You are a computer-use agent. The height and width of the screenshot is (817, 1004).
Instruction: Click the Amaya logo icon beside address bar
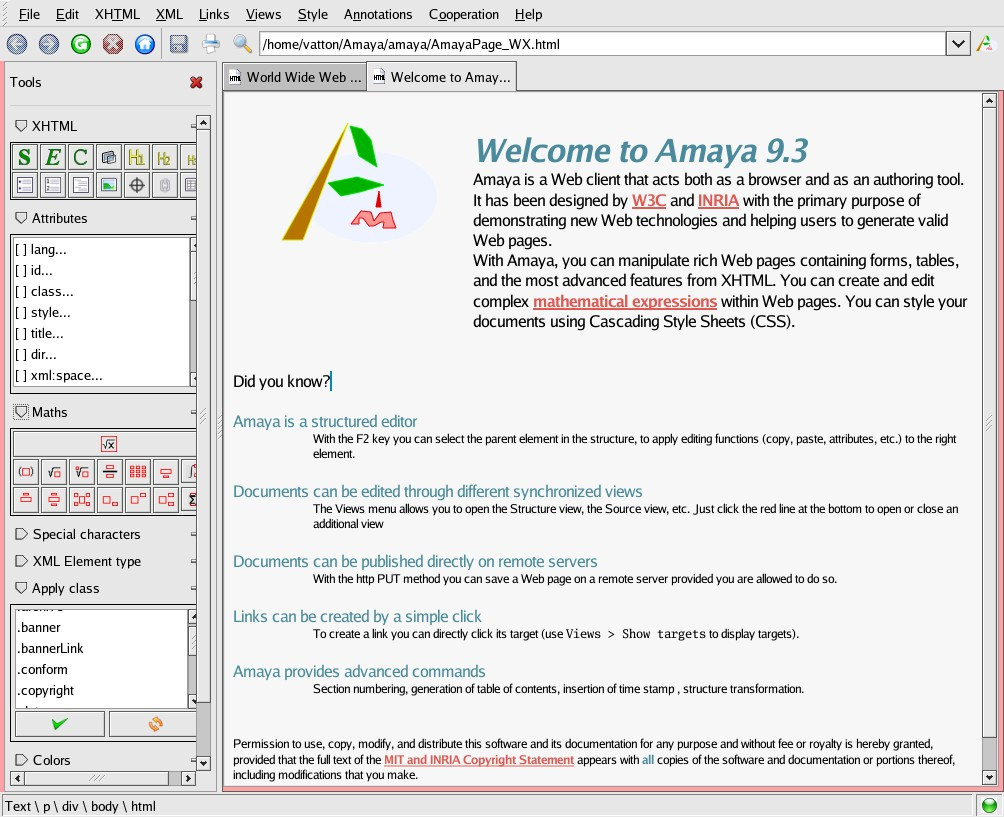tap(985, 44)
